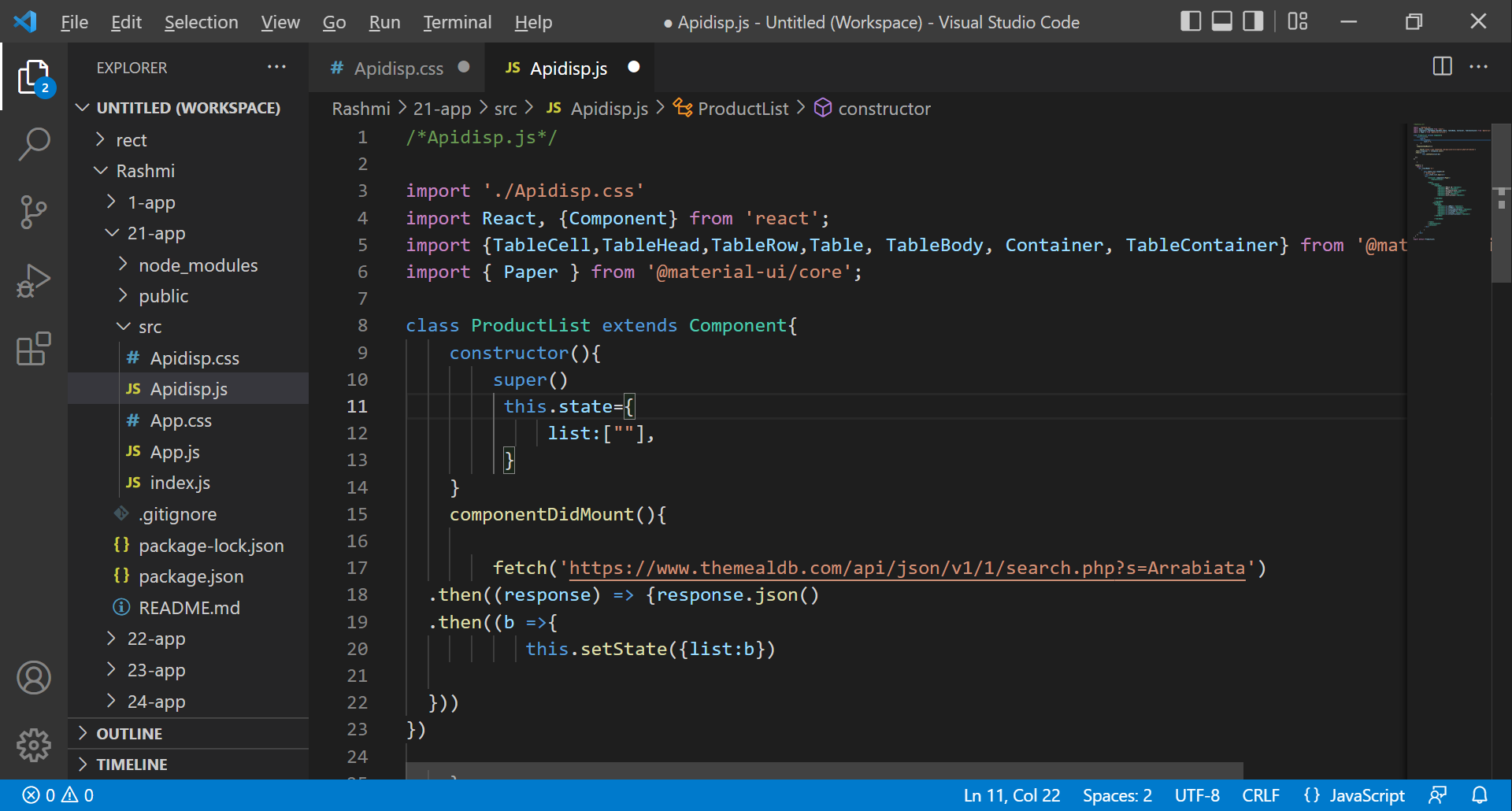This screenshot has width=1512, height=811.
Task: Expand the rect folder
Action: [x=188, y=140]
